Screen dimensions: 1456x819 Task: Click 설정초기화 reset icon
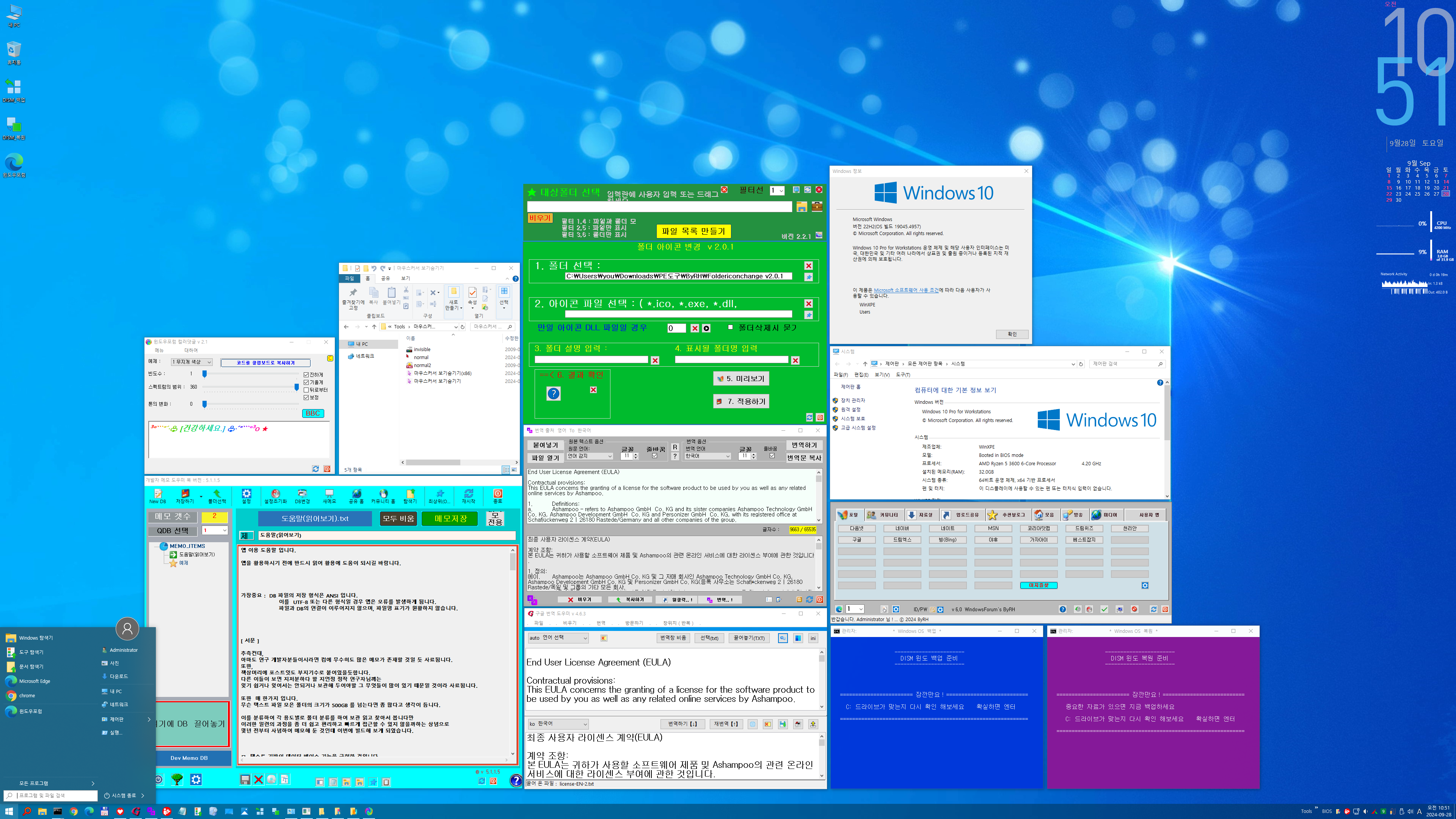pyautogui.click(x=276, y=496)
